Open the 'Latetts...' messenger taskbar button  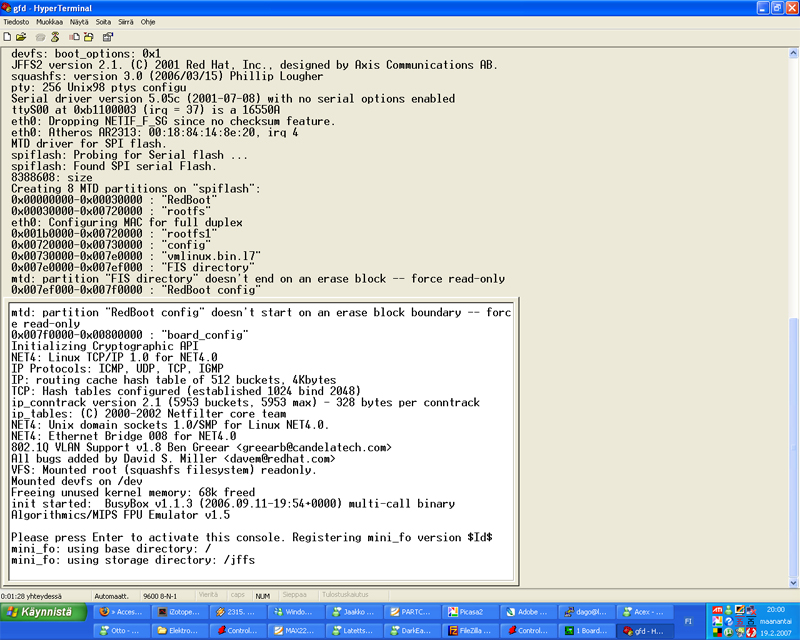click(356, 630)
